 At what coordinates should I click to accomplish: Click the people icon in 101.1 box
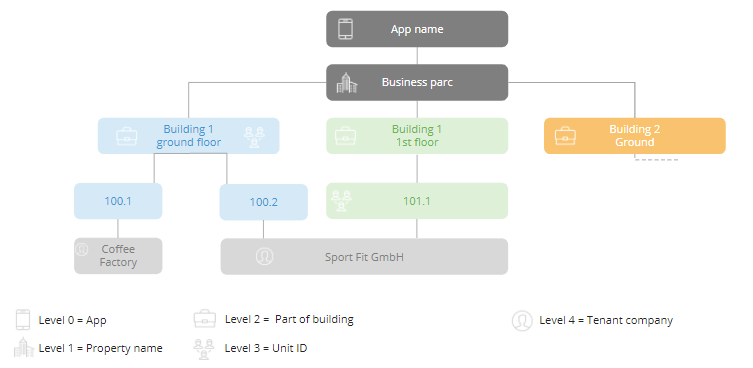click(341, 200)
